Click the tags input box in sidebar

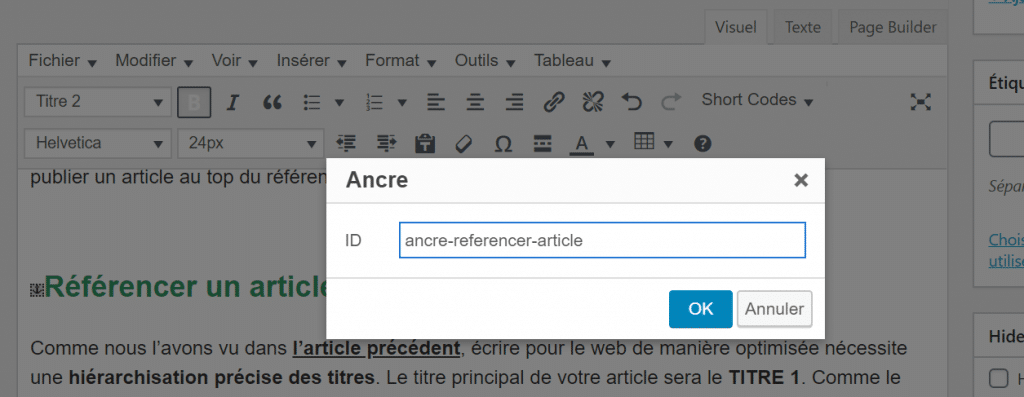(x=1006, y=139)
